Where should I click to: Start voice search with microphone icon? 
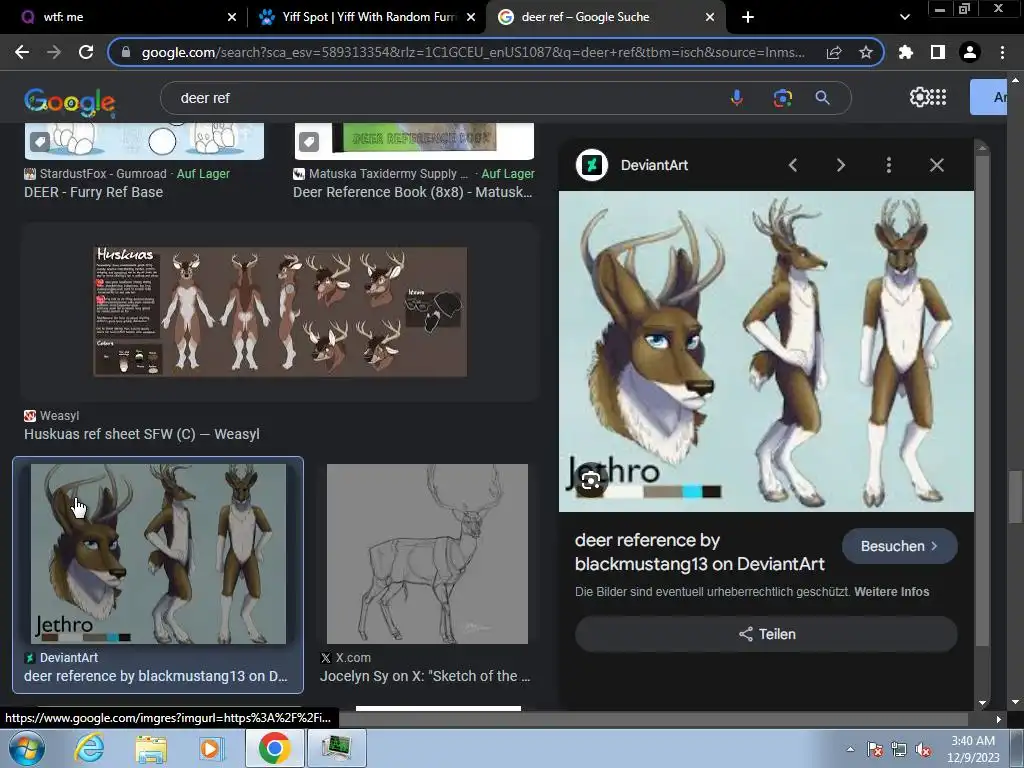coord(737,98)
